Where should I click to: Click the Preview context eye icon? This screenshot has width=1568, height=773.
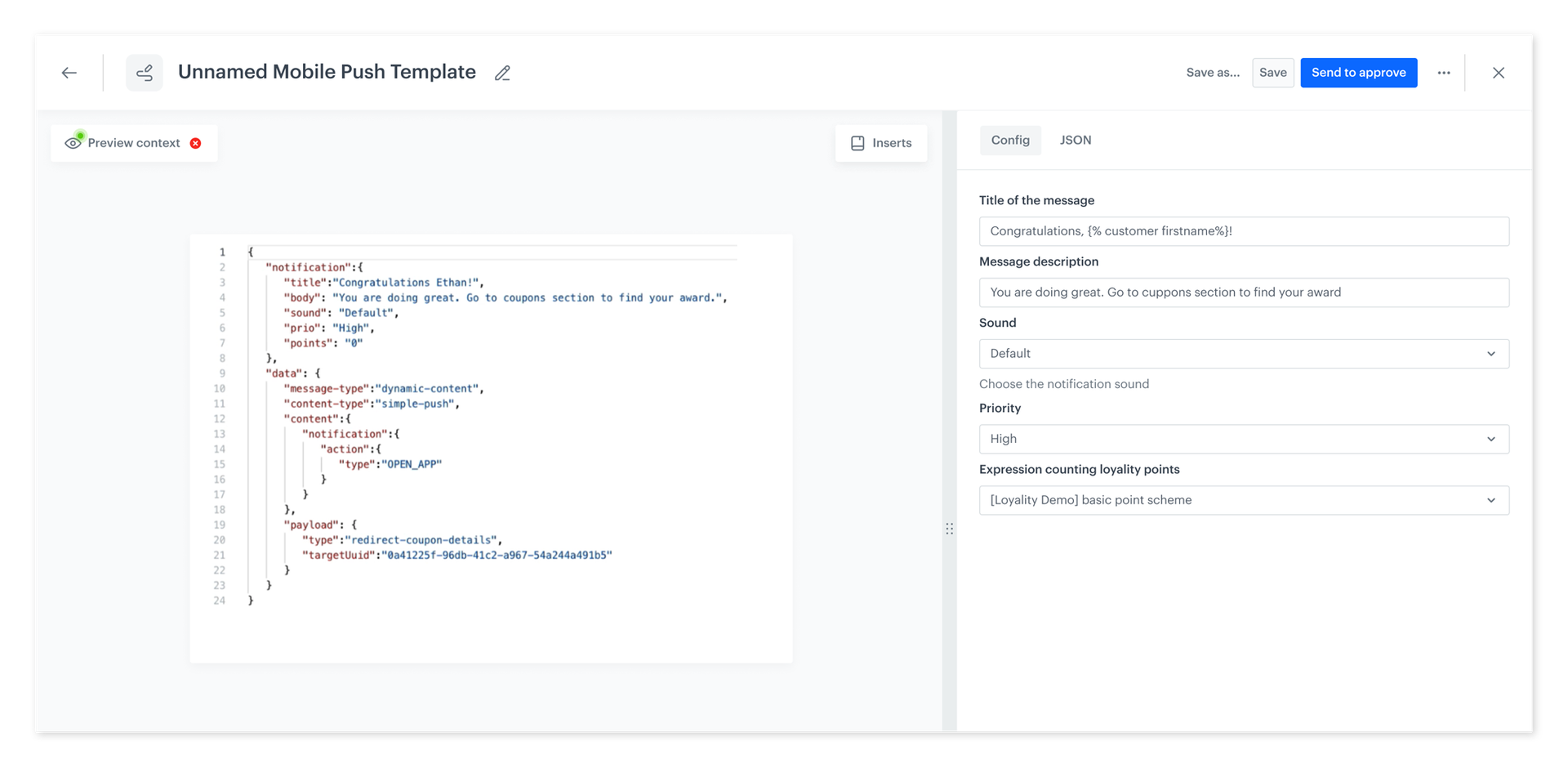(x=73, y=142)
